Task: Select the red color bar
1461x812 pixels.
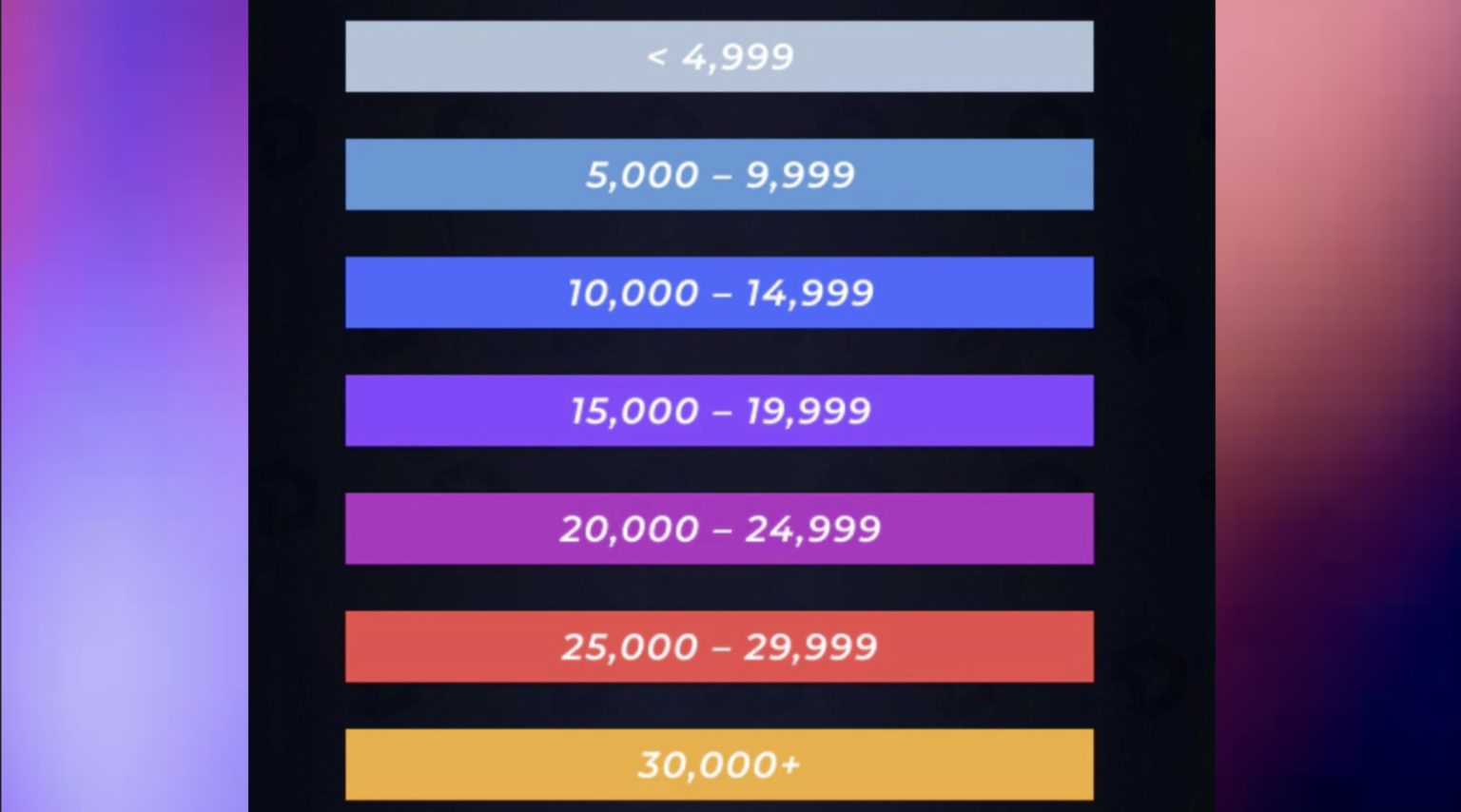Action: [719, 647]
